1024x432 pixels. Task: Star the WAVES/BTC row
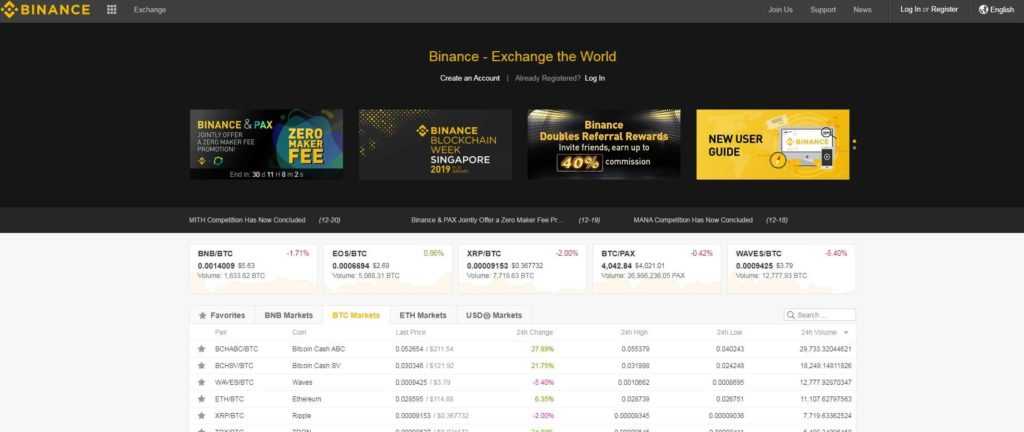[201, 381]
